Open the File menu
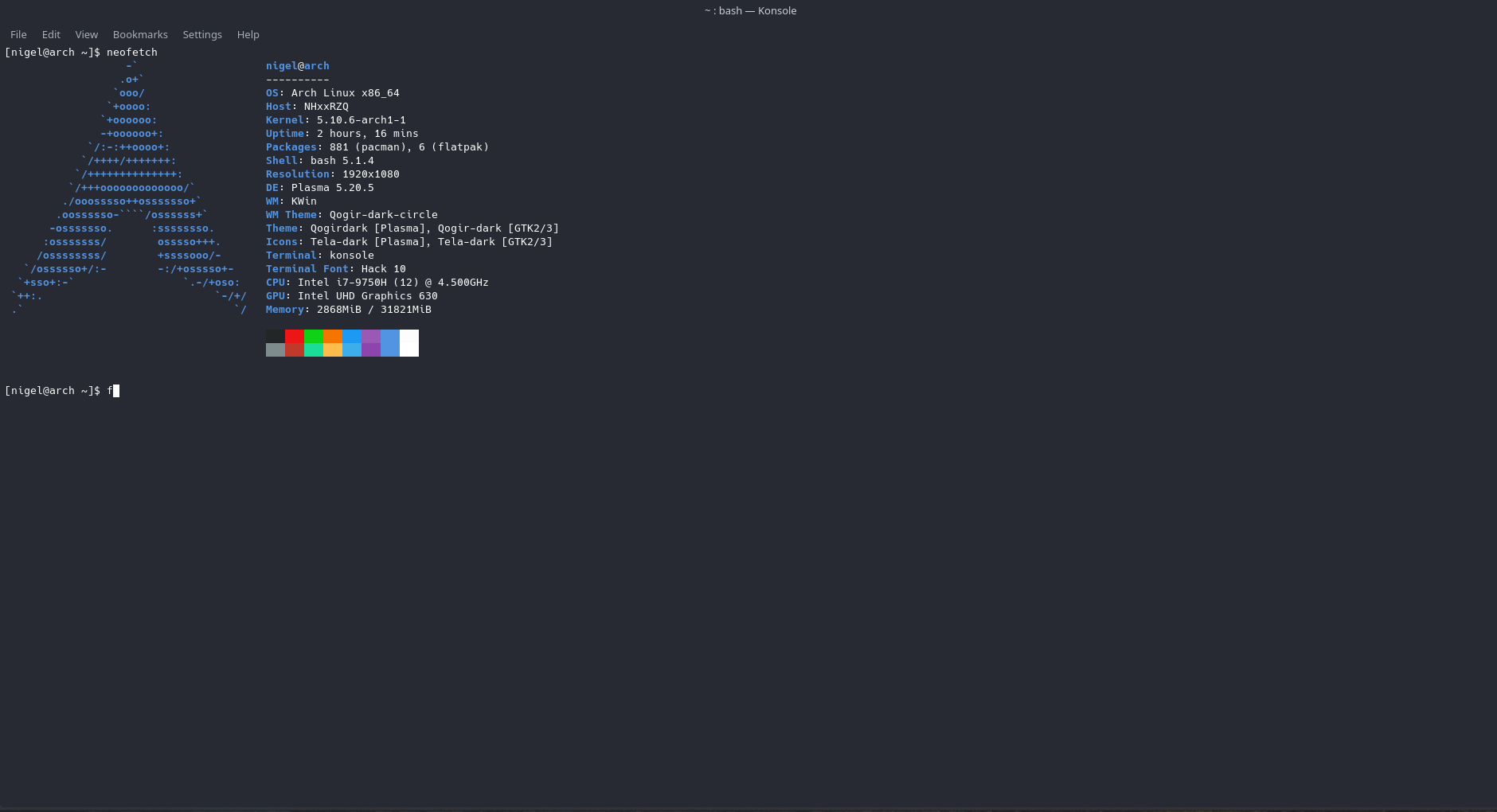 coord(18,34)
